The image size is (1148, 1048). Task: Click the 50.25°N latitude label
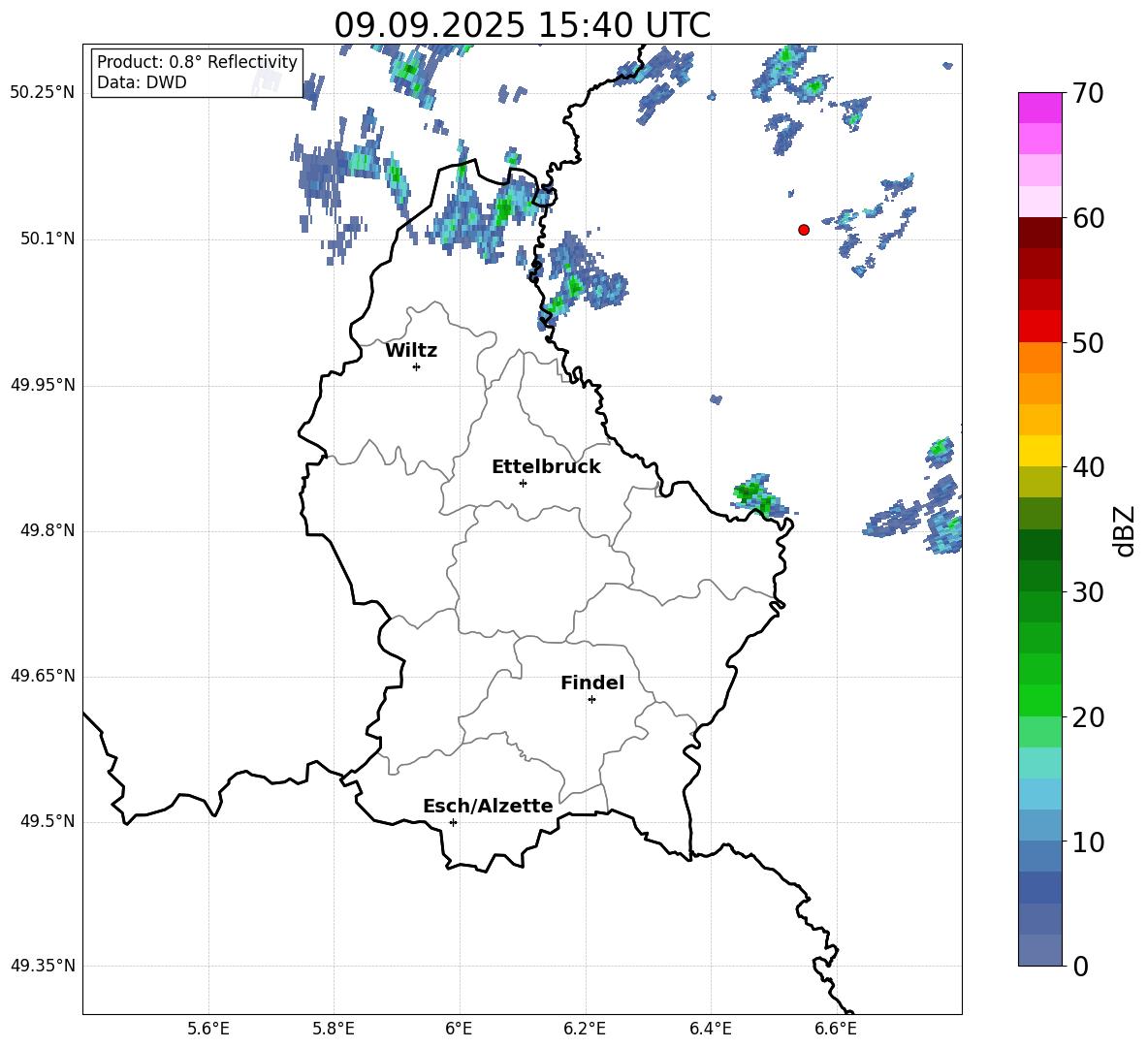click(x=43, y=93)
